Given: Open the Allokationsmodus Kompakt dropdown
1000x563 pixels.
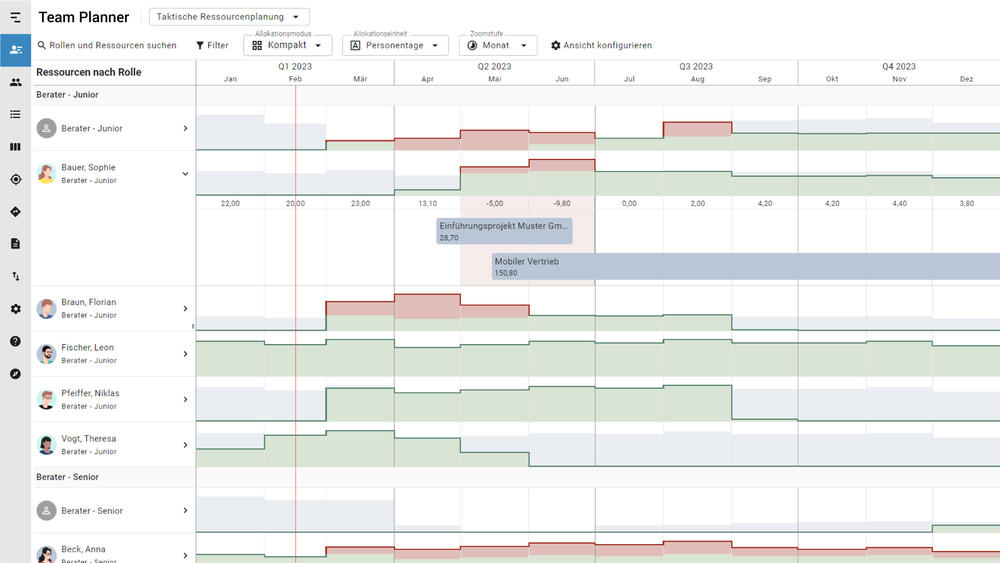Looking at the screenshot, I should 288,45.
